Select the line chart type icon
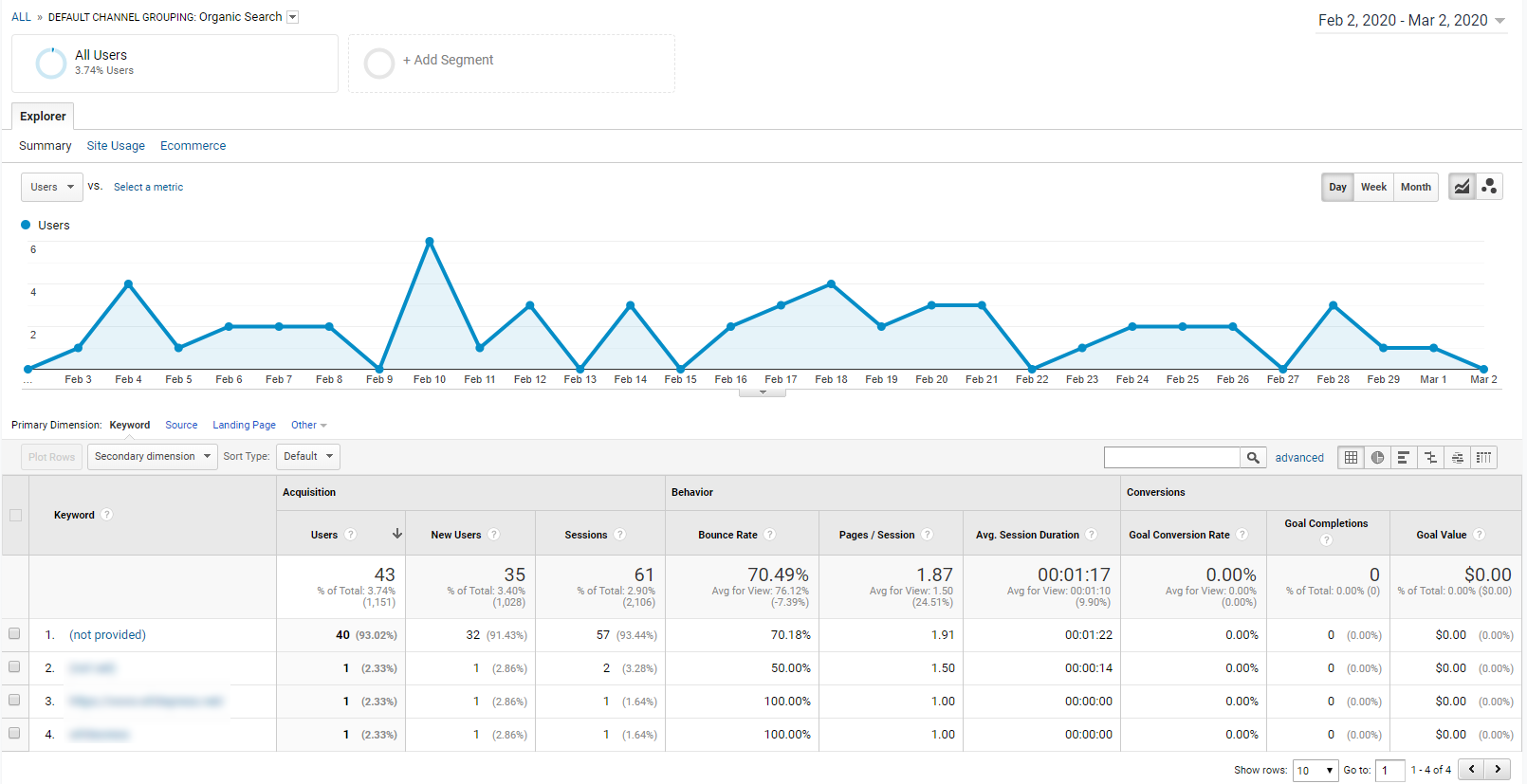Image resolution: width=1527 pixels, height=784 pixels. 1463,187
